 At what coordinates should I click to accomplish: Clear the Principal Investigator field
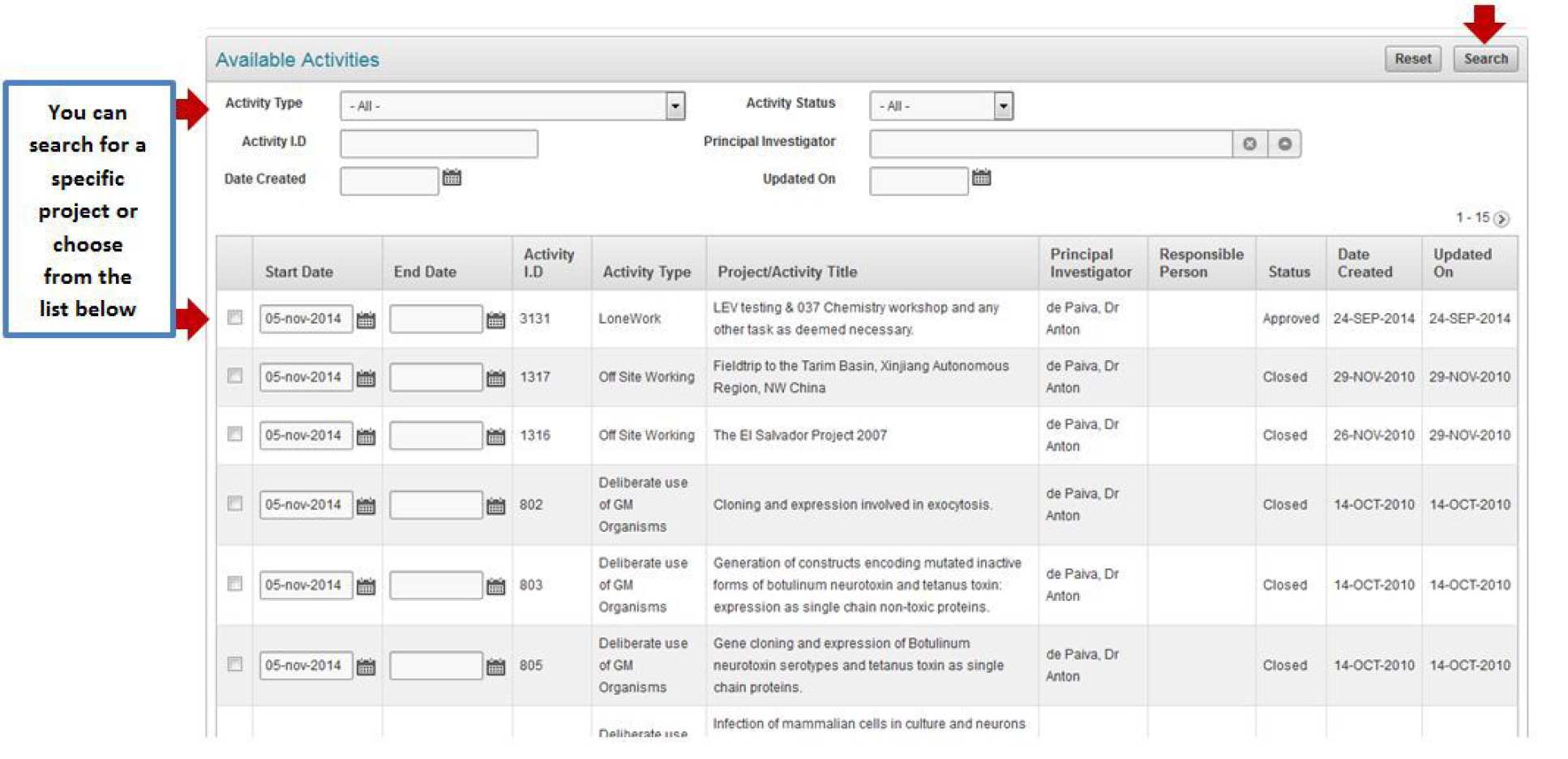point(1249,144)
